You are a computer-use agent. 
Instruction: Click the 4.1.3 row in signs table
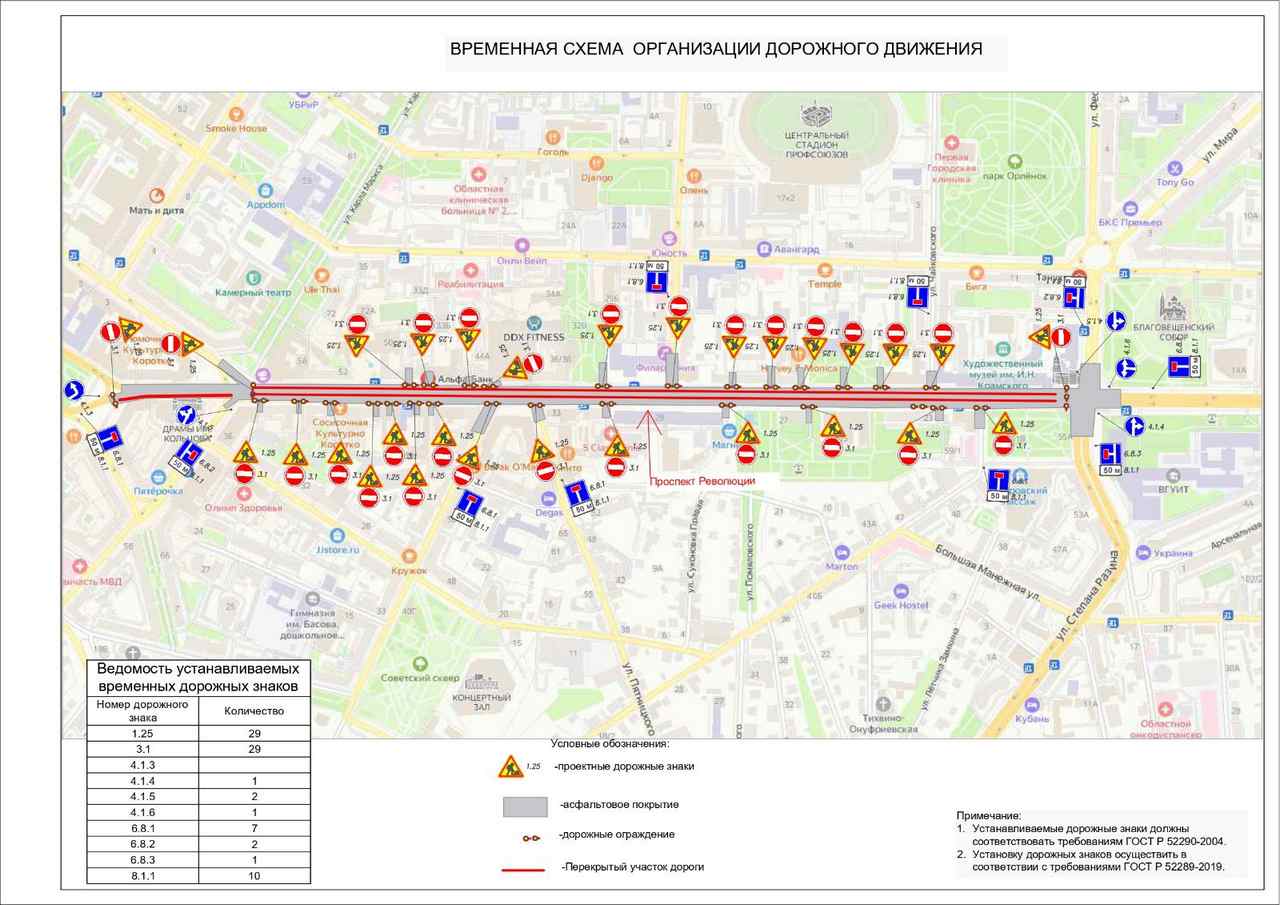pos(199,765)
